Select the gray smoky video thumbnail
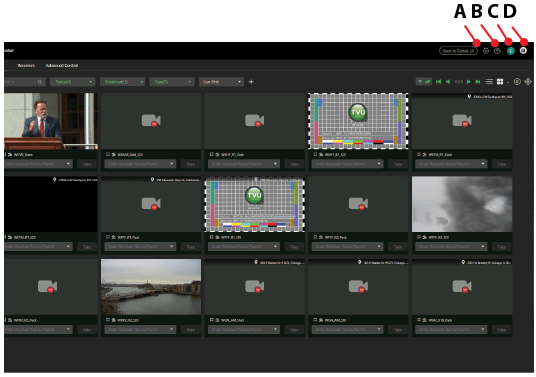Viewport: 536px width, 377px height. (x=462, y=204)
